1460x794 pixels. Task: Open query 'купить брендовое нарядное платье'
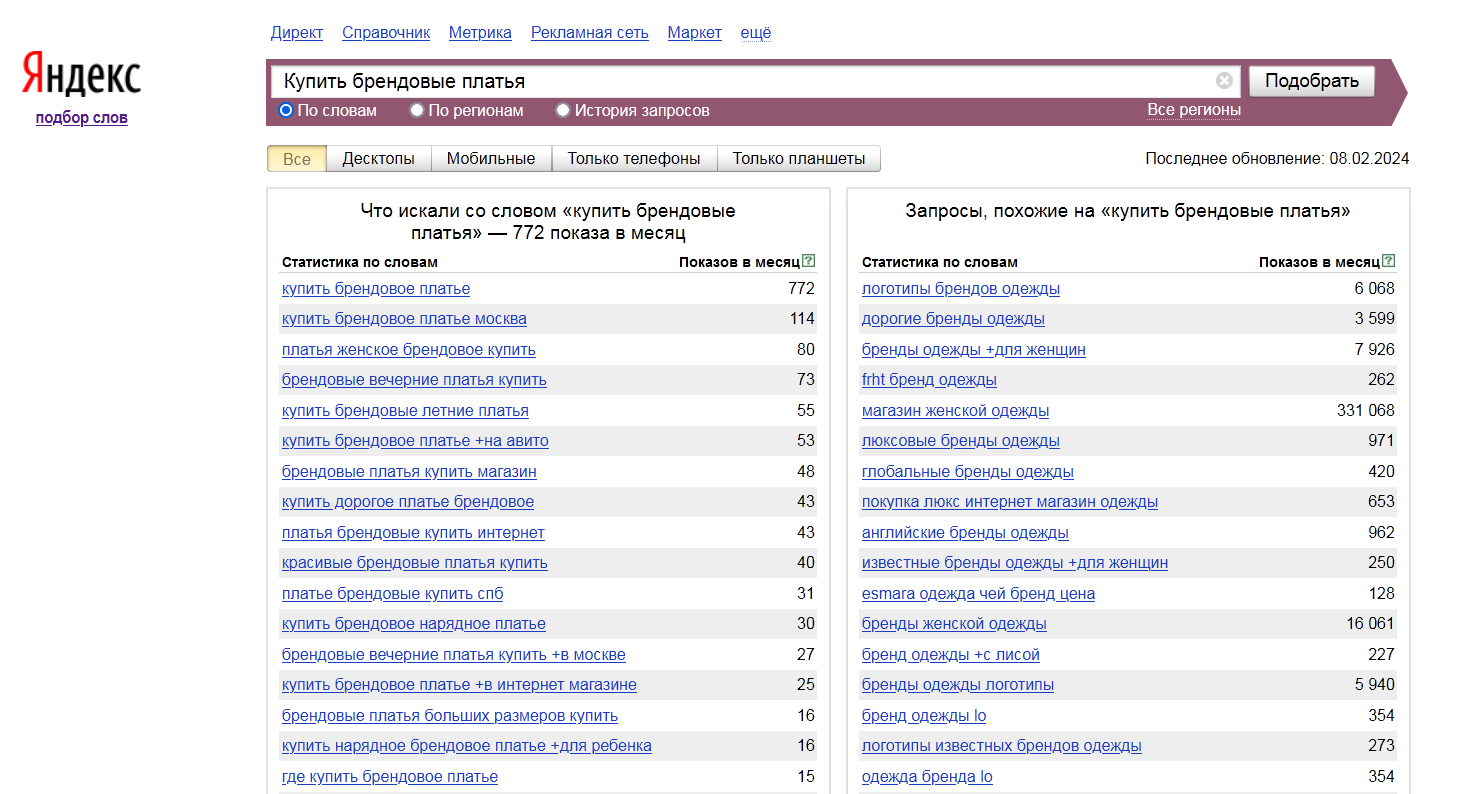[414, 624]
